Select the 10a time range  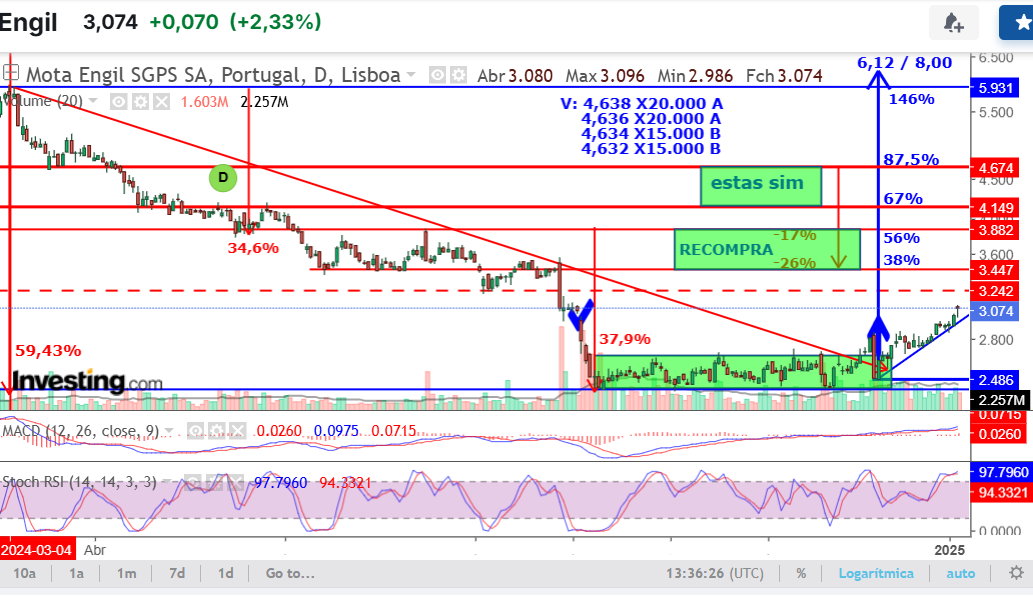coord(24,574)
